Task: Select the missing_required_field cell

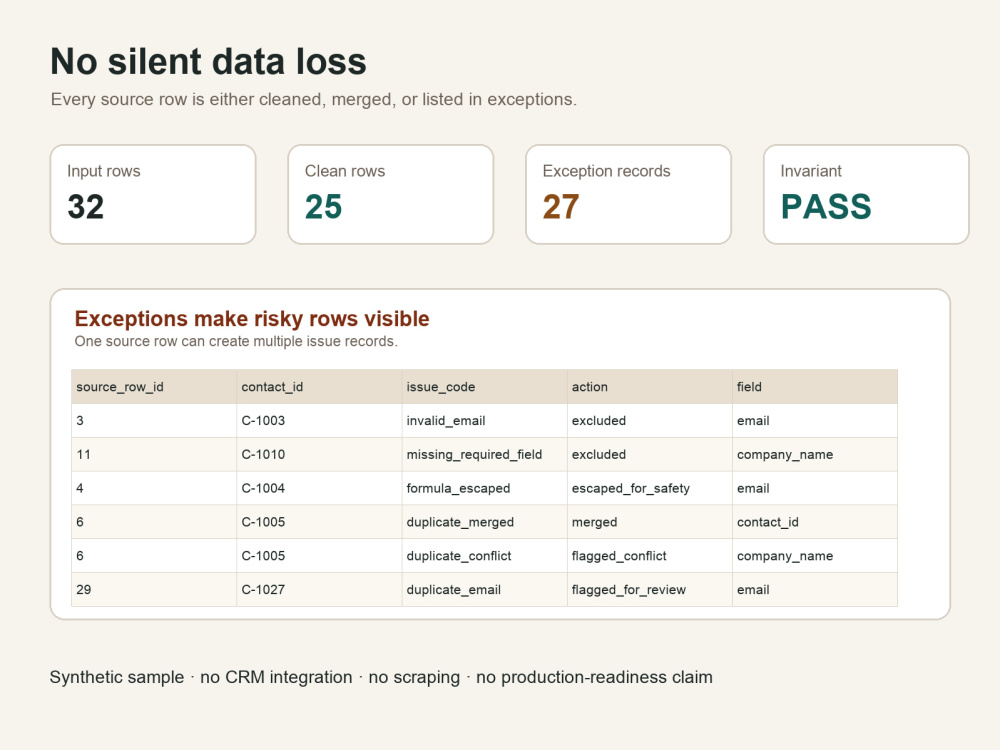Action: tap(484, 455)
